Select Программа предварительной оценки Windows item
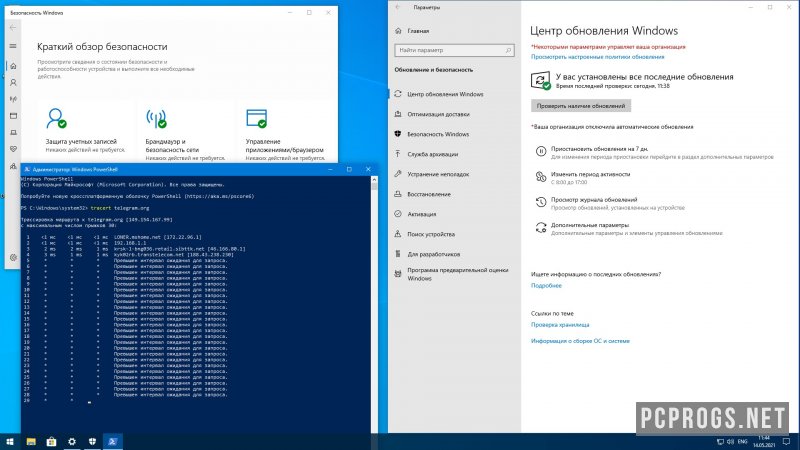 point(454,274)
